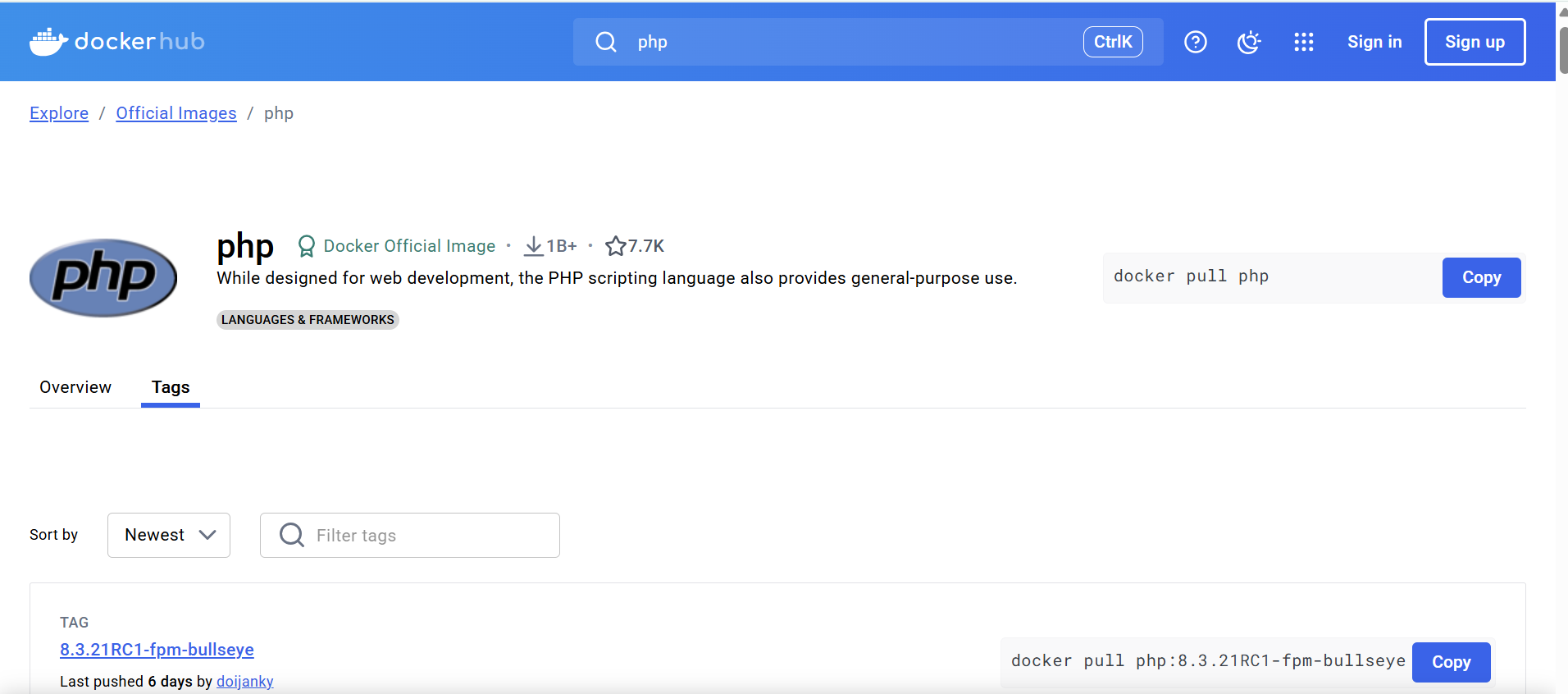Image resolution: width=1568 pixels, height=694 pixels.
Task: Select the Tags tab
Action: [171, 387]
